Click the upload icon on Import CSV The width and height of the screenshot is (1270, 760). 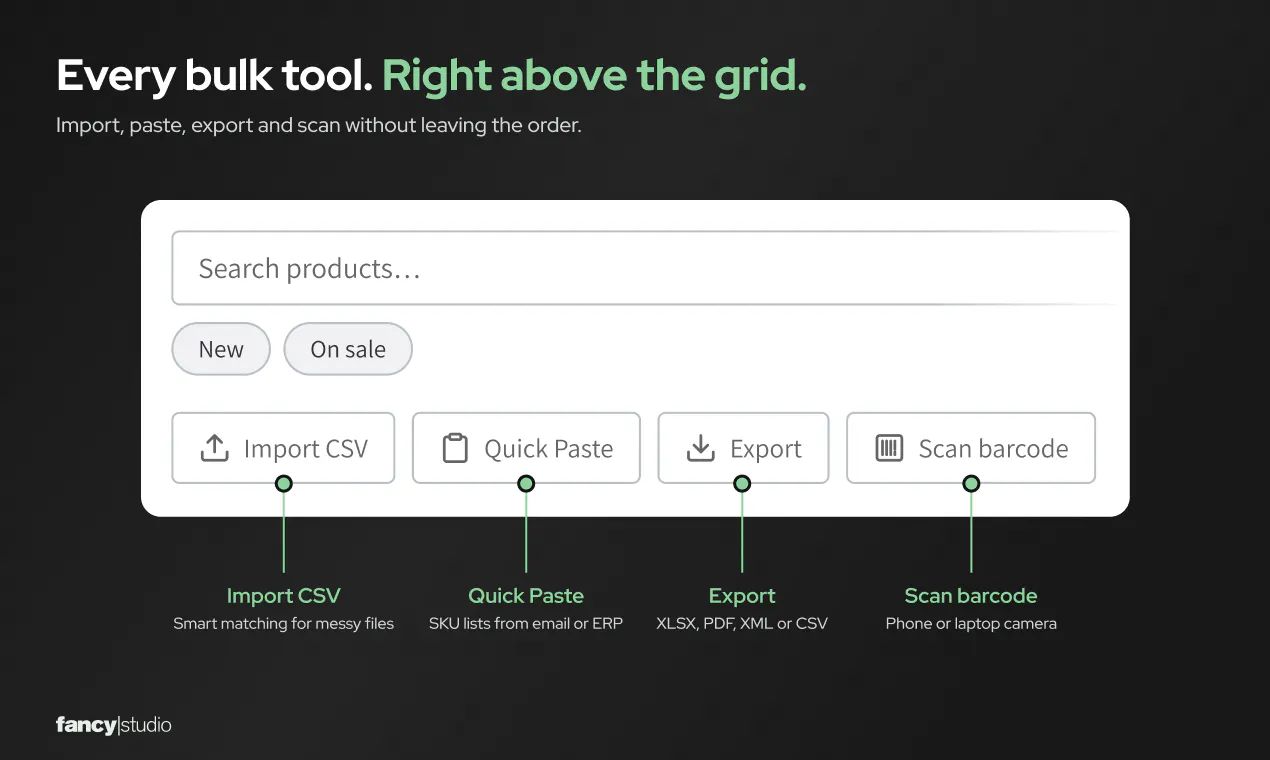pos(215,448)
